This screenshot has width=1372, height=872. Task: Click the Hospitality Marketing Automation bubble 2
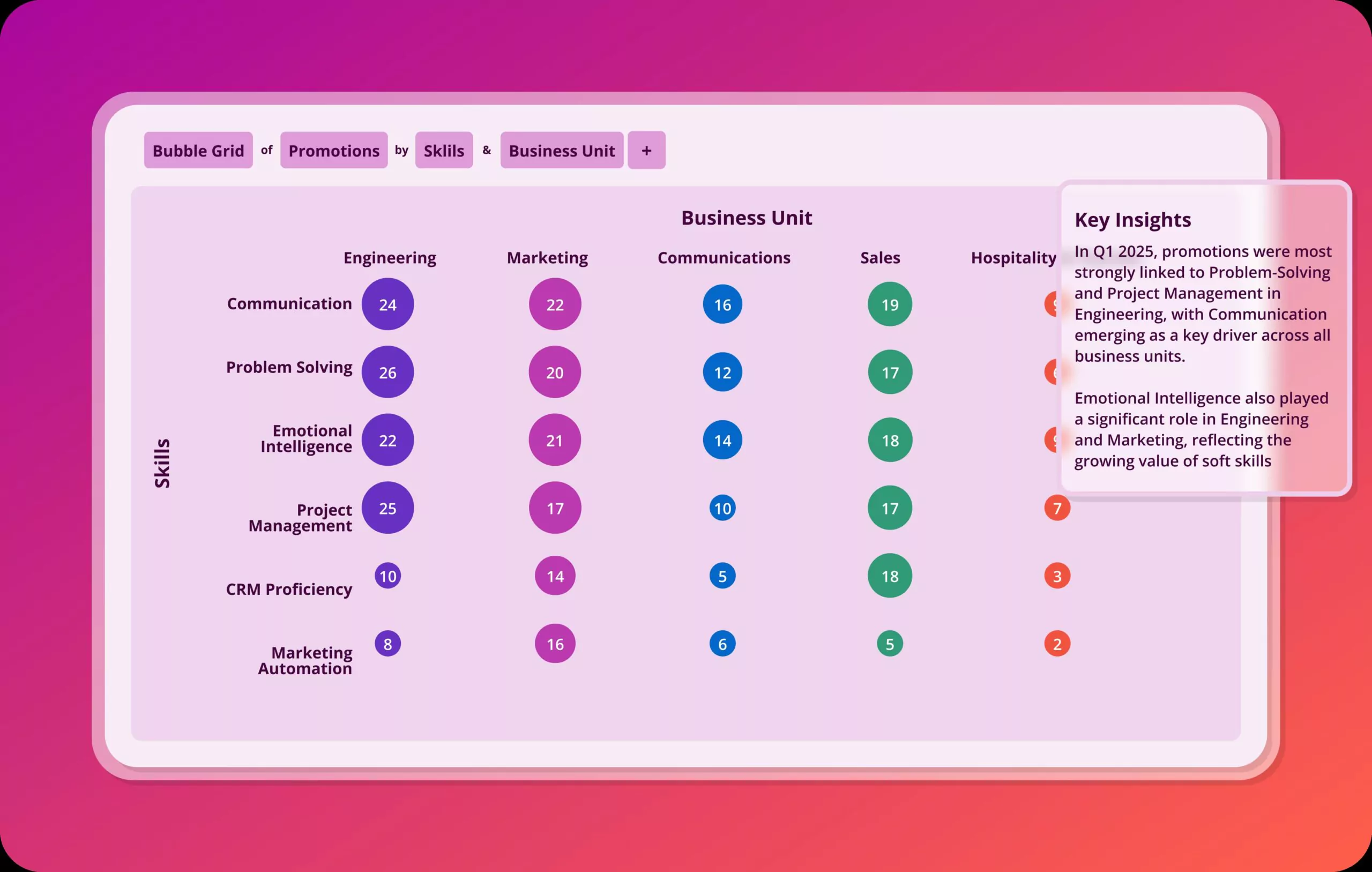[1057, 644]
